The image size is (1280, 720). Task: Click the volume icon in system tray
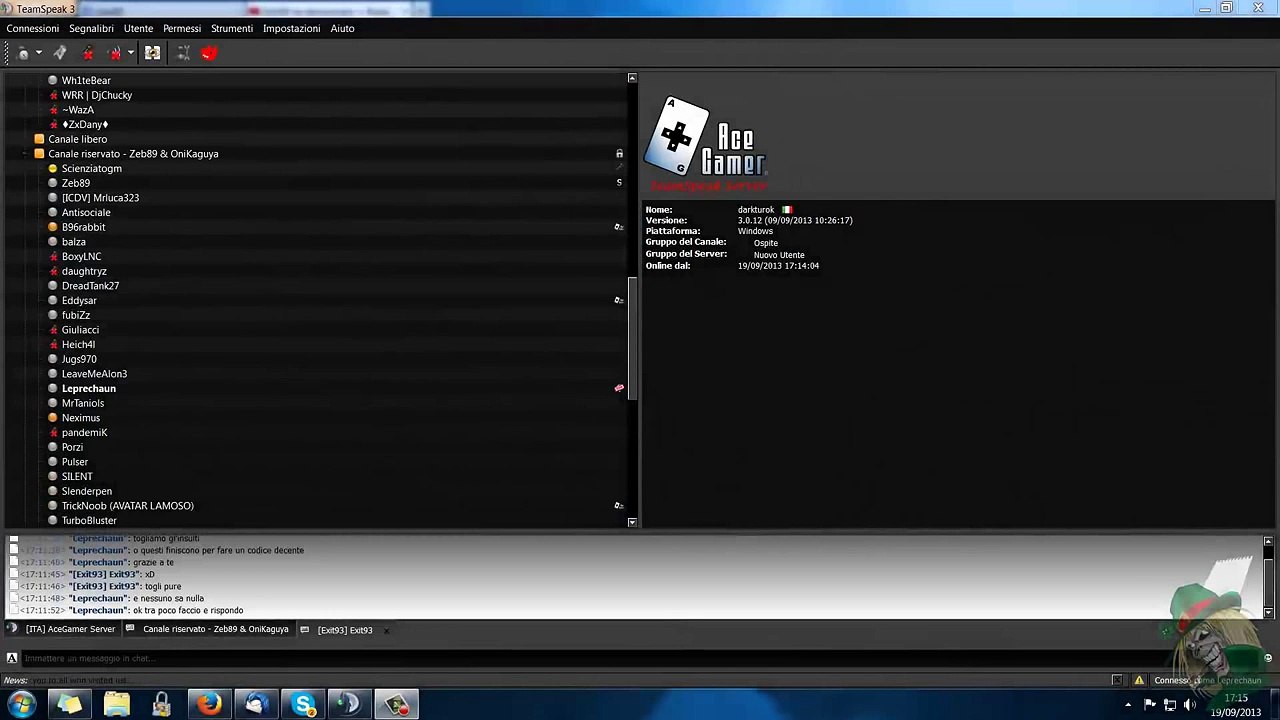point(1189,705)
